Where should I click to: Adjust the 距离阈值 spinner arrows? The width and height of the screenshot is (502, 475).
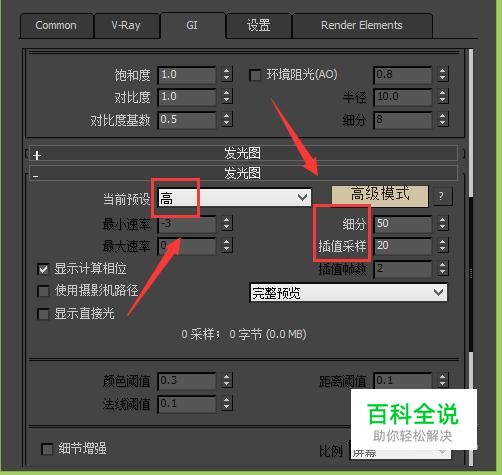pyautogui.click(x=443, y=380)
